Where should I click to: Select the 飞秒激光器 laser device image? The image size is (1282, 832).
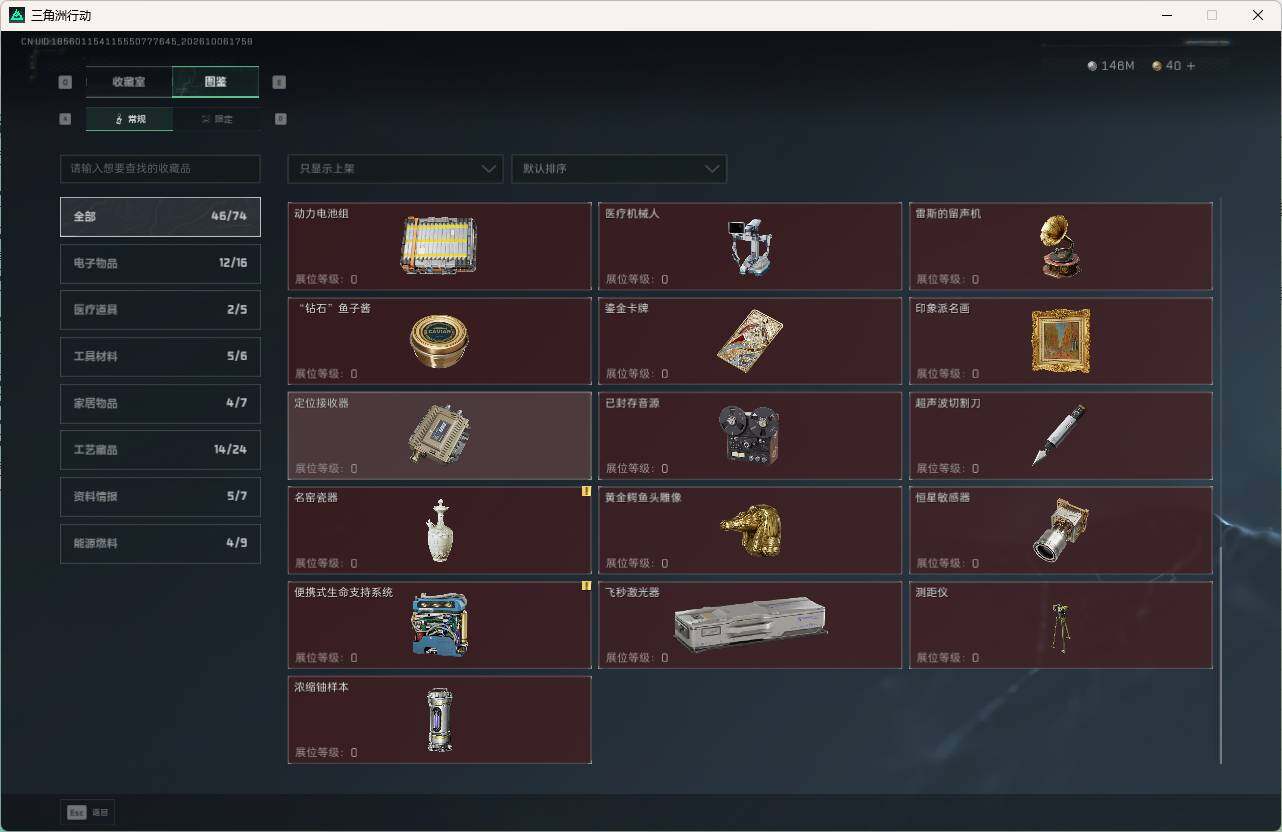pyautogui.click(x=750, y=625)
